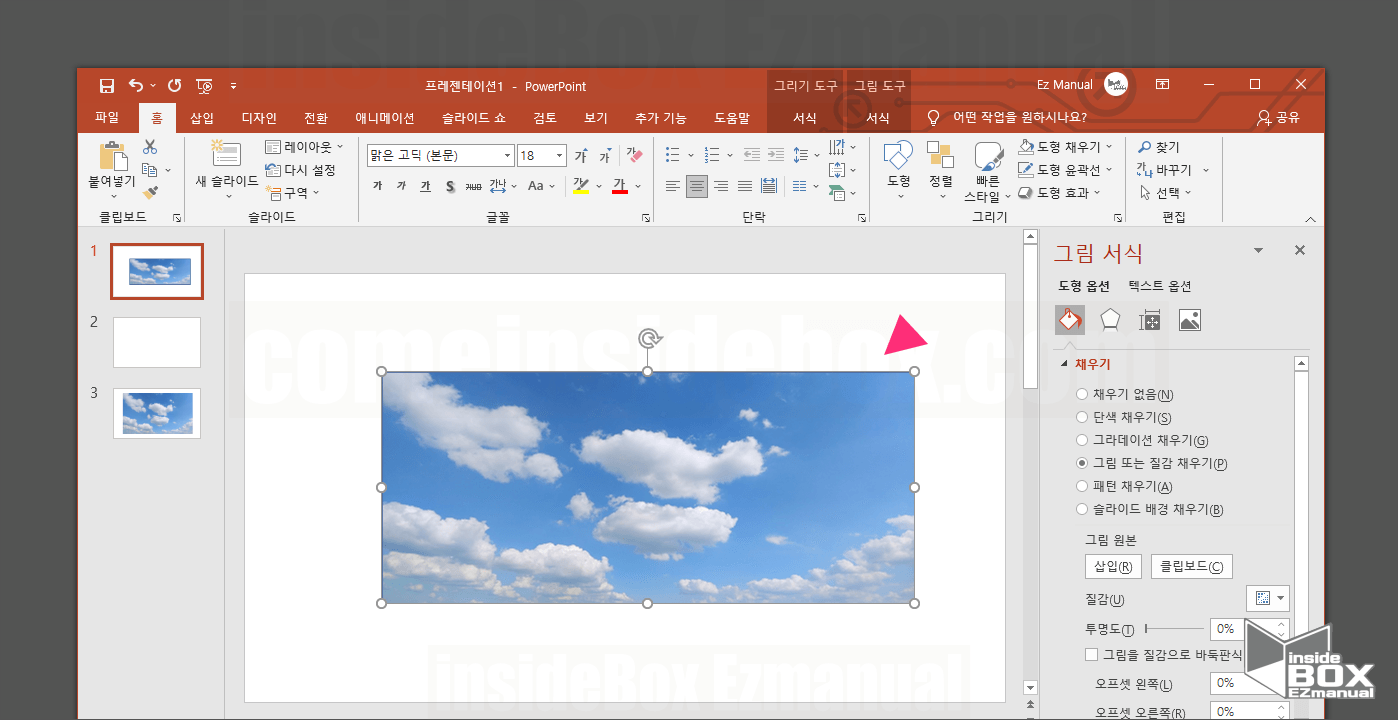Select 슬라이드 배경 채우기 radio button
Viewport: 1398px width, 720px height.
coord(1082,509)
